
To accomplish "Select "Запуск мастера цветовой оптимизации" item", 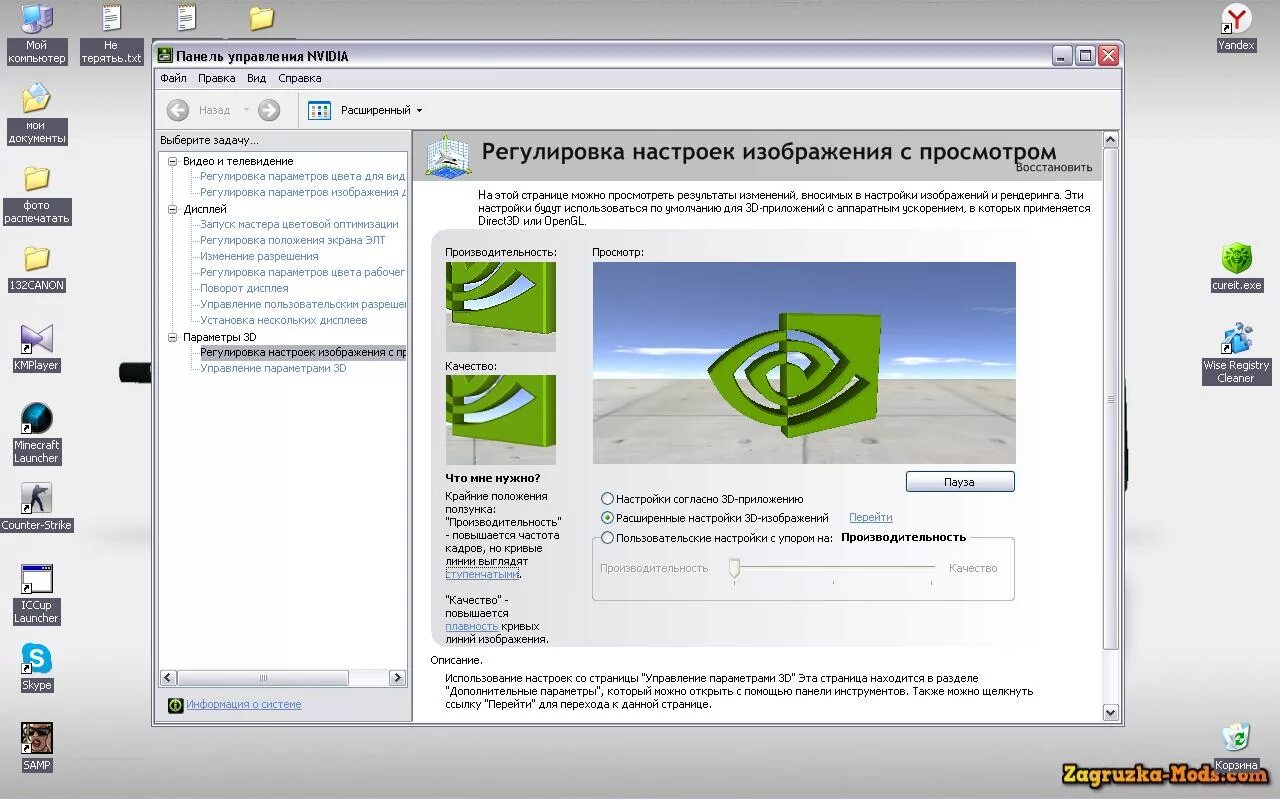I will click(299, 225).
